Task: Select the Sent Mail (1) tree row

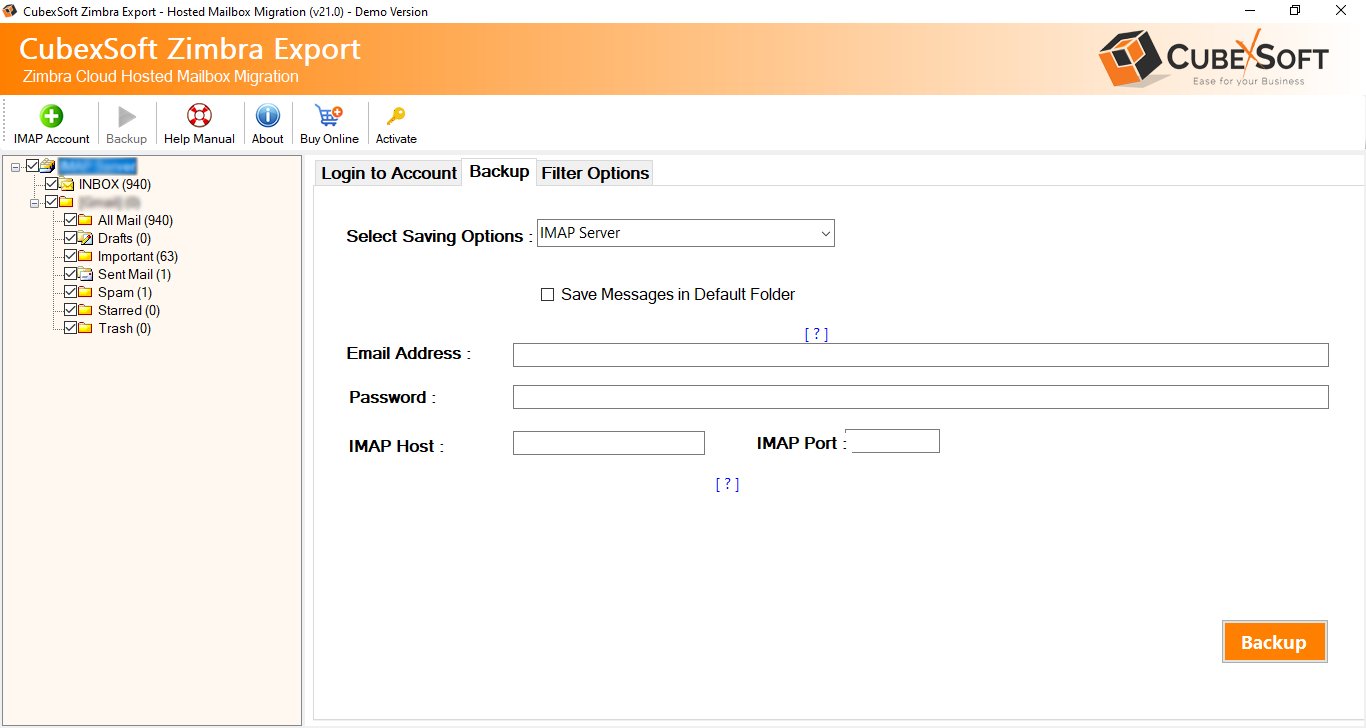Action: 134,274
